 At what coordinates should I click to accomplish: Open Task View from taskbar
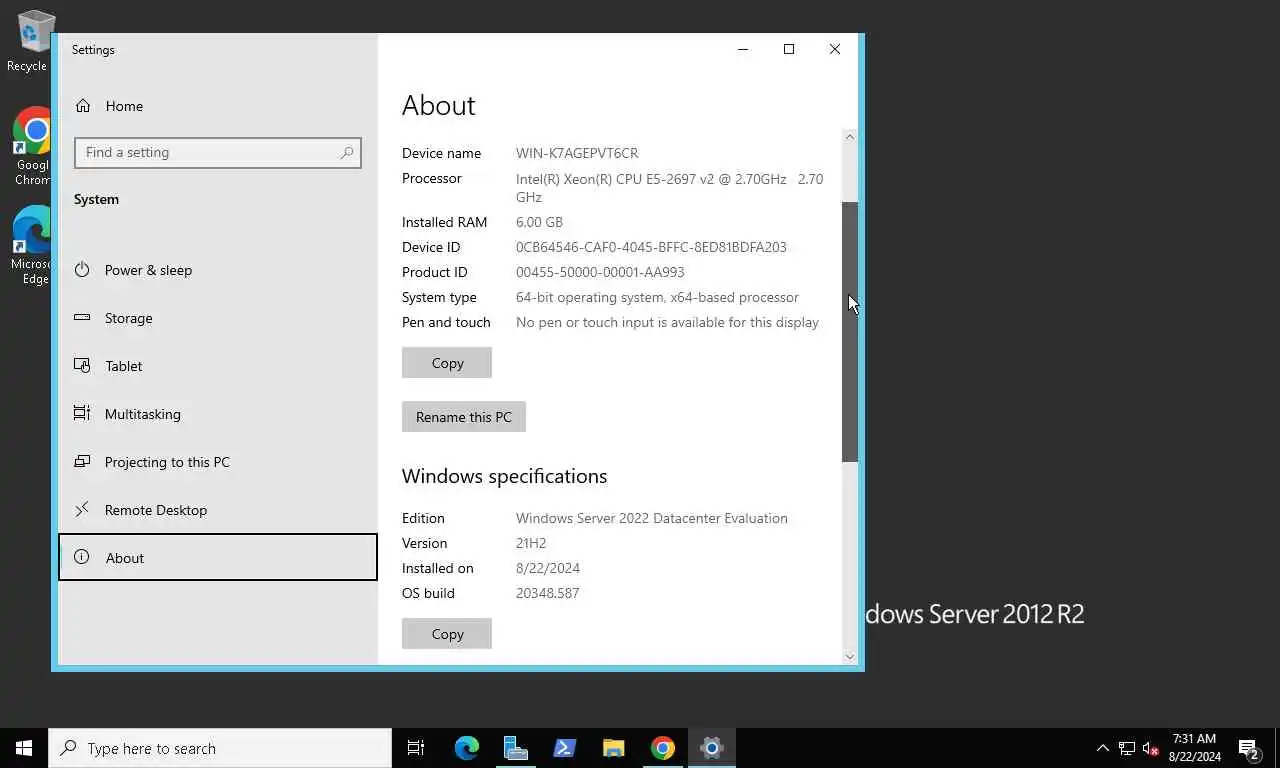click(416, 748)
